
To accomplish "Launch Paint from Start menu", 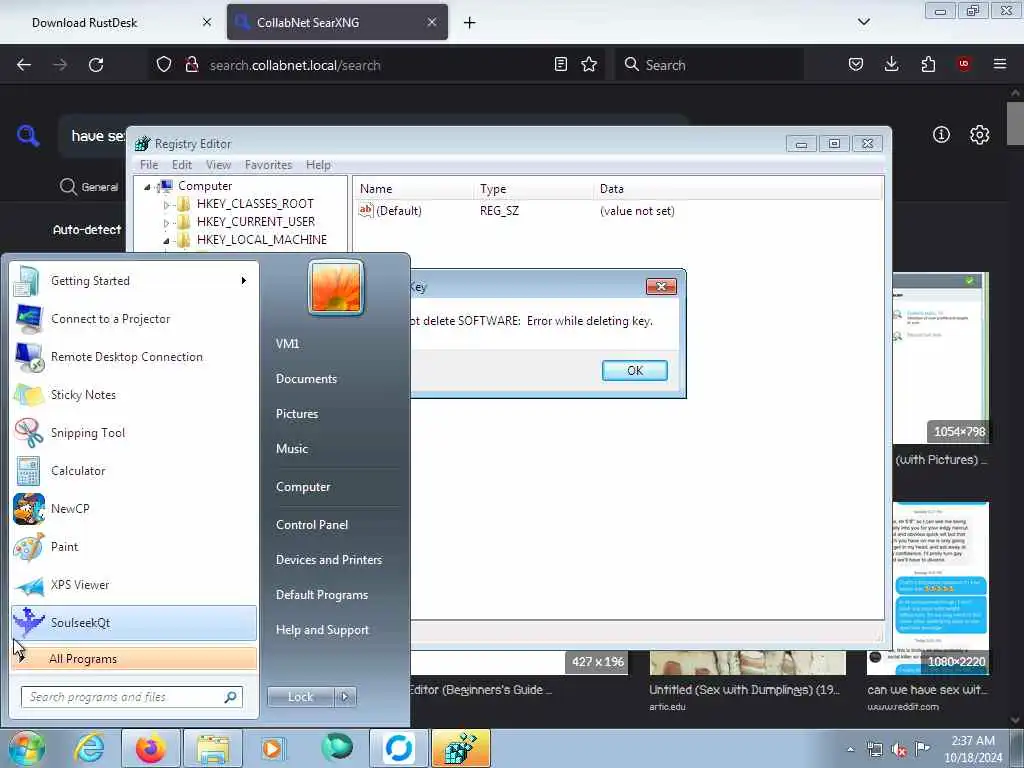I will click(134, 547).
